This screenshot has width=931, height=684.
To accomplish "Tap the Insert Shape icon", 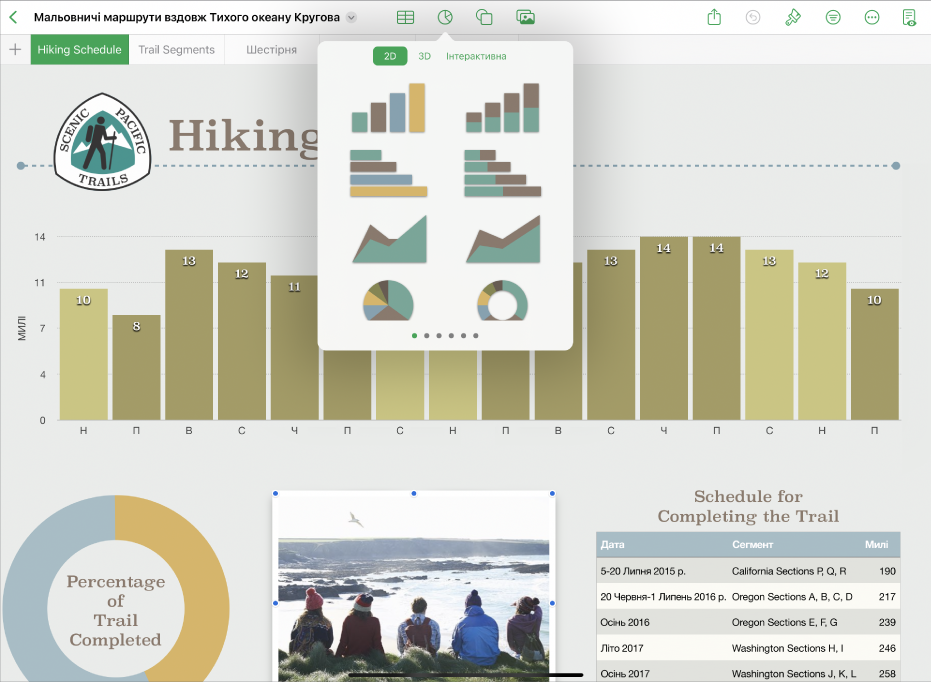I will tap(484, 17).
